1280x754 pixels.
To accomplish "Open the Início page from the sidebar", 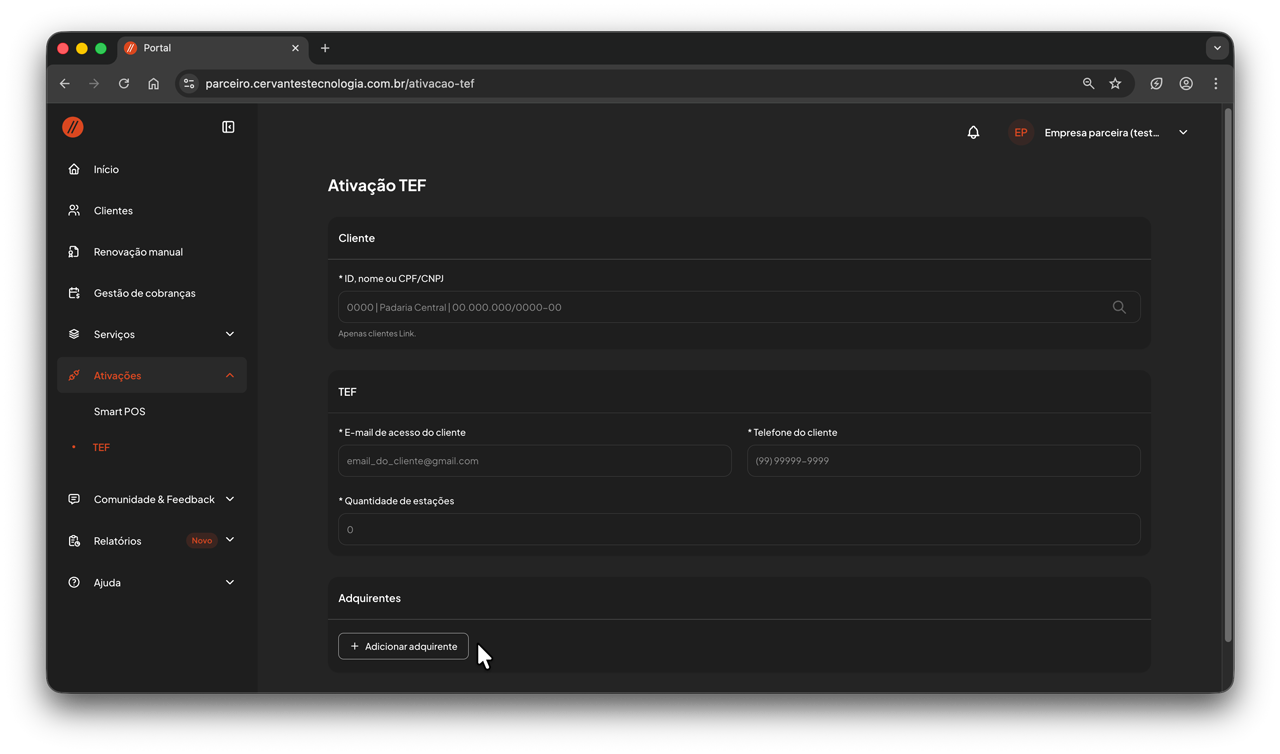I will pyautogui.click(x=106, y=170).
